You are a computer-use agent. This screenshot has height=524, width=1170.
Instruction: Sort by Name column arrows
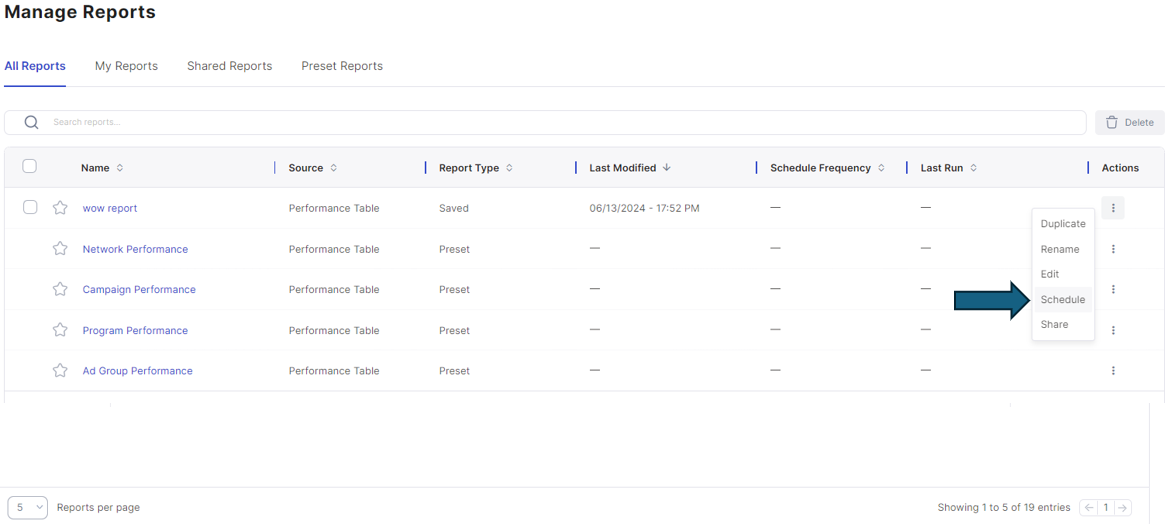tap(120, 168)
